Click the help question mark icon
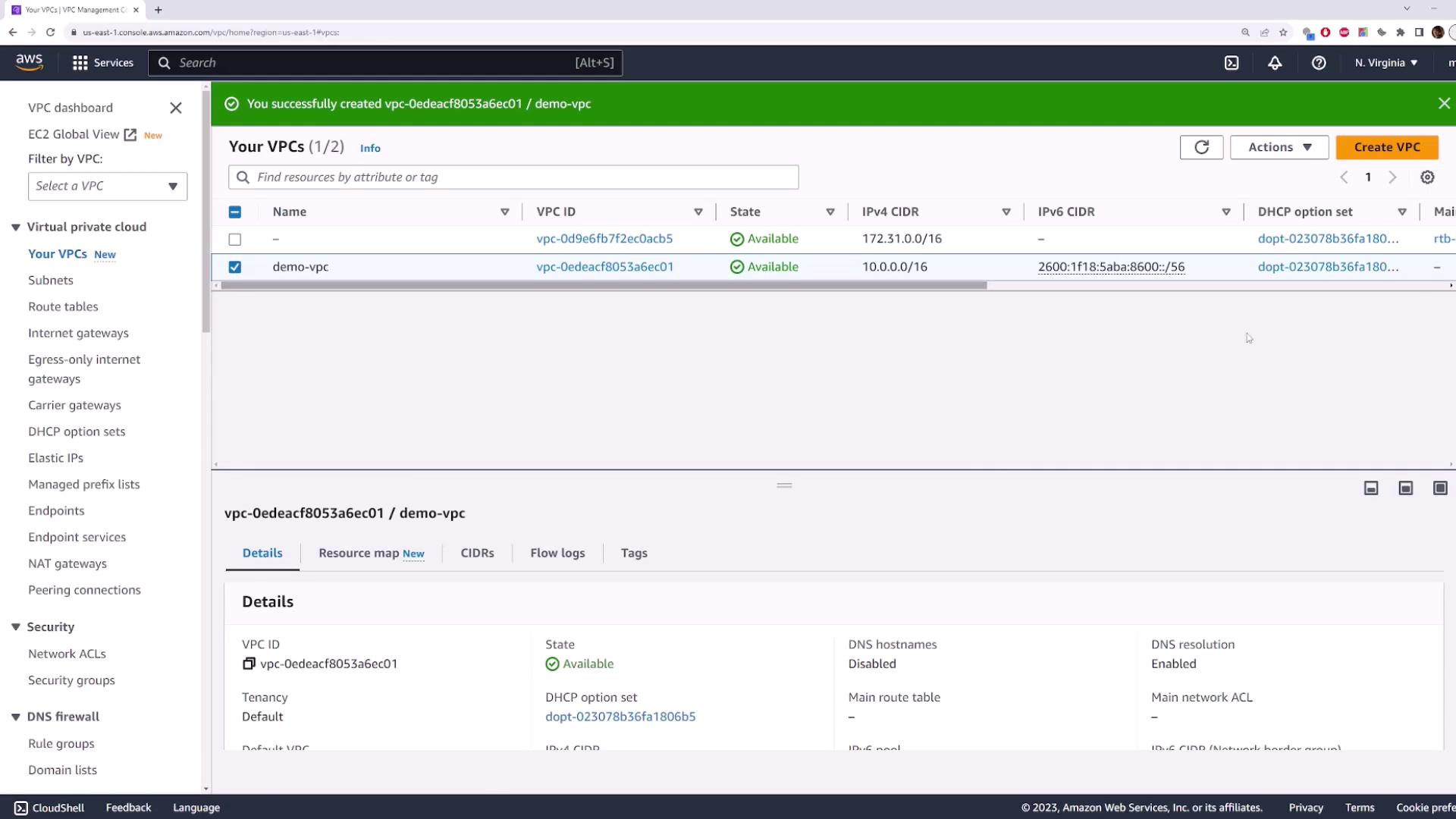 [1319, 63]
